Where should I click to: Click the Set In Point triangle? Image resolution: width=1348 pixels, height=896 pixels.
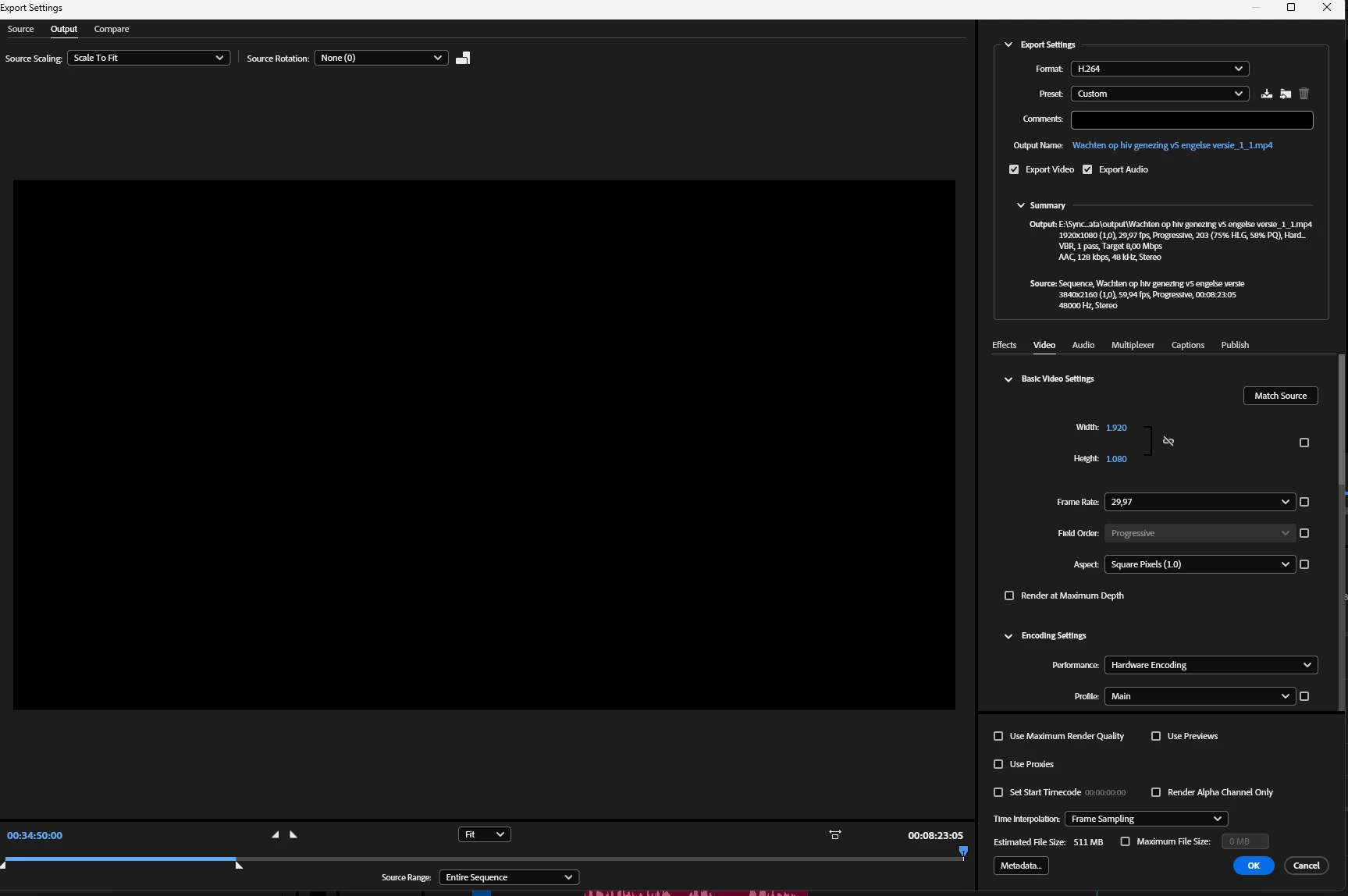pos(275,834)
